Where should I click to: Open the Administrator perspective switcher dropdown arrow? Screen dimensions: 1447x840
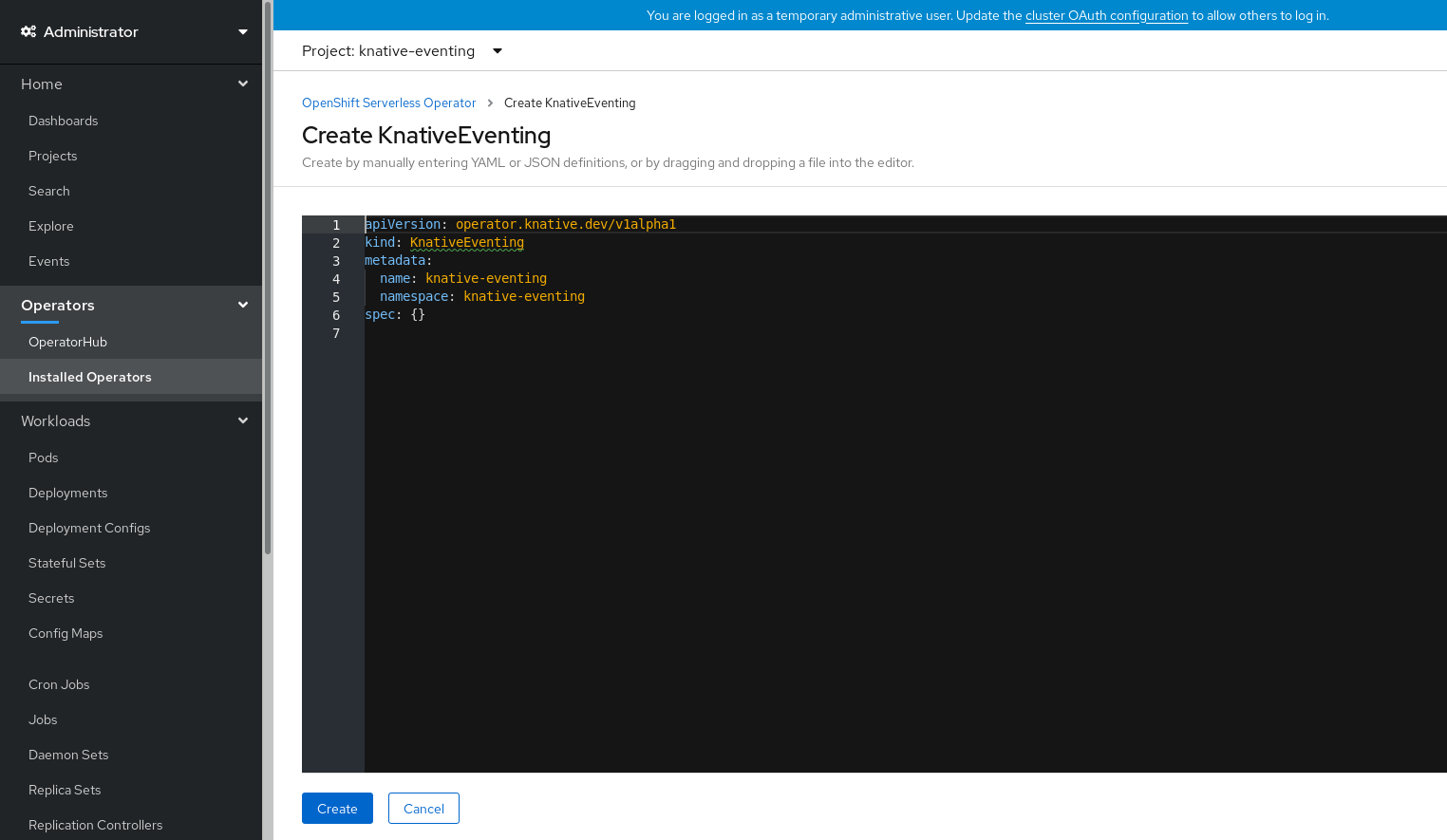click(x=243, y=32)
